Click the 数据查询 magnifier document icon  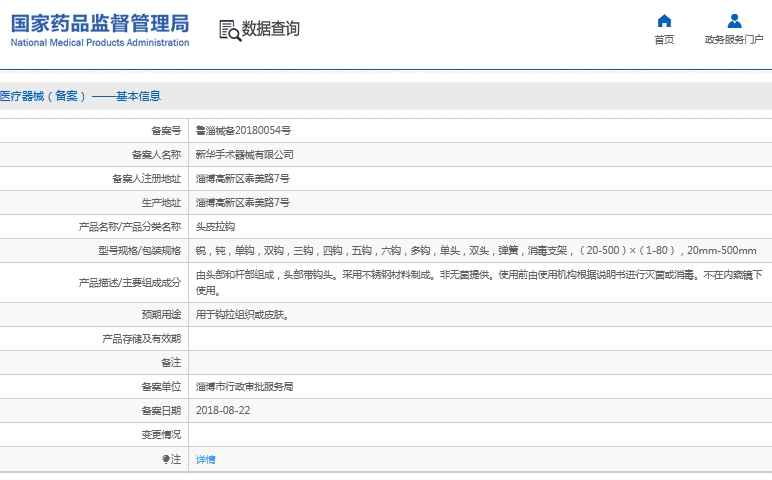click(x=230, y=31)
